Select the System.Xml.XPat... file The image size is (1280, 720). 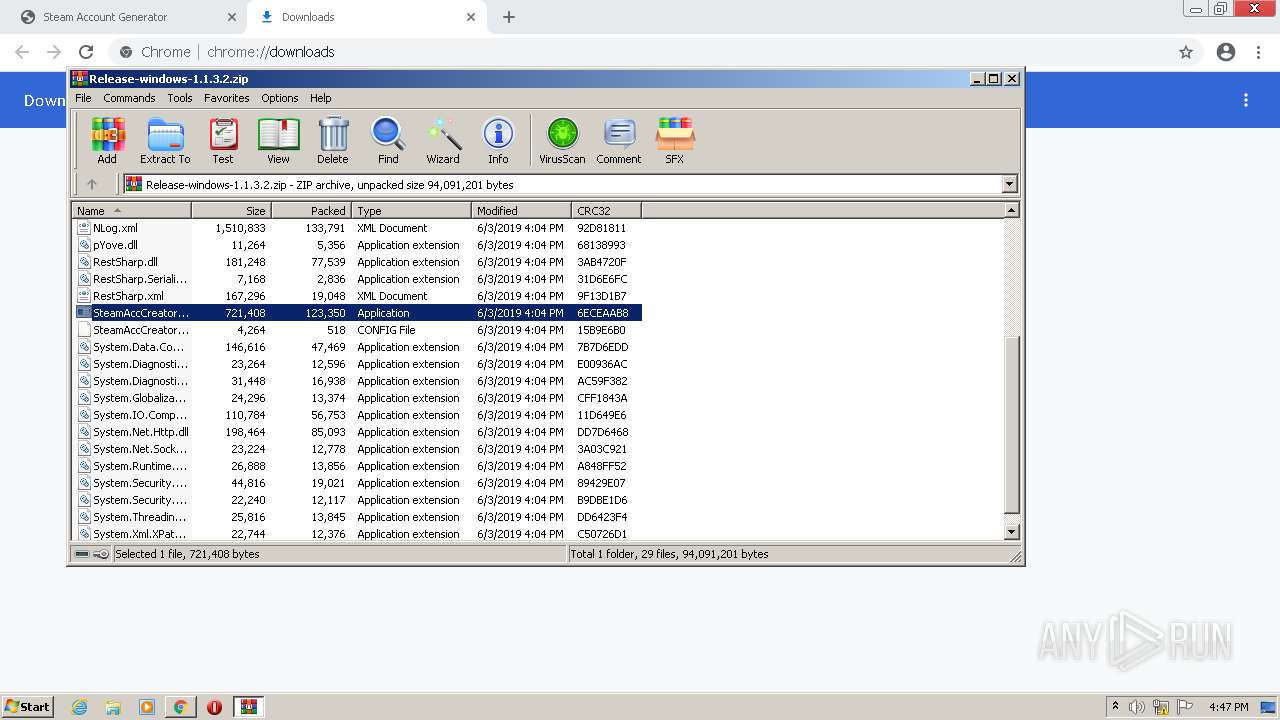point(358,534)
